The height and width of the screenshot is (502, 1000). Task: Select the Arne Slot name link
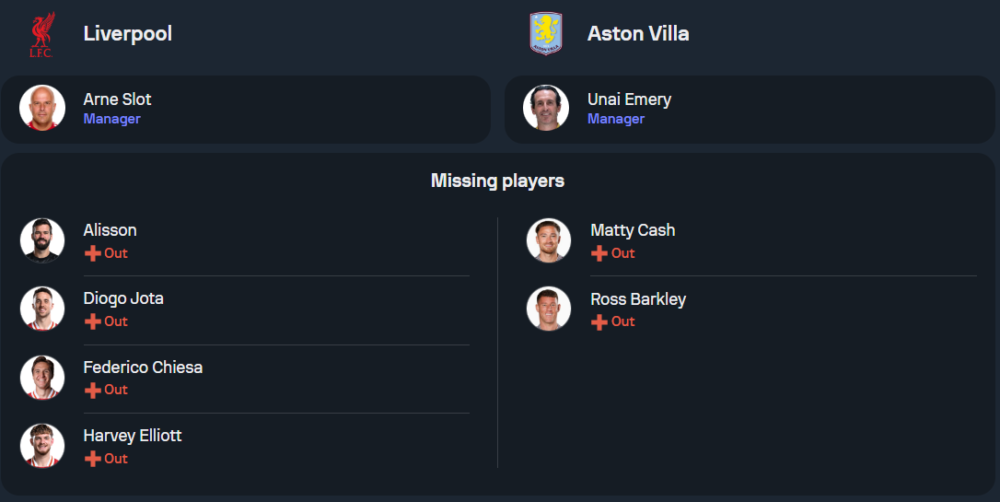point(117,99)
